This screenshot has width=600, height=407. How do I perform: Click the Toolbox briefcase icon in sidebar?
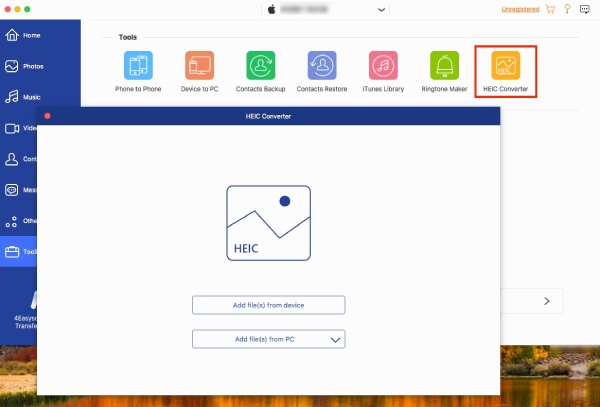click(x=12, y=252)
